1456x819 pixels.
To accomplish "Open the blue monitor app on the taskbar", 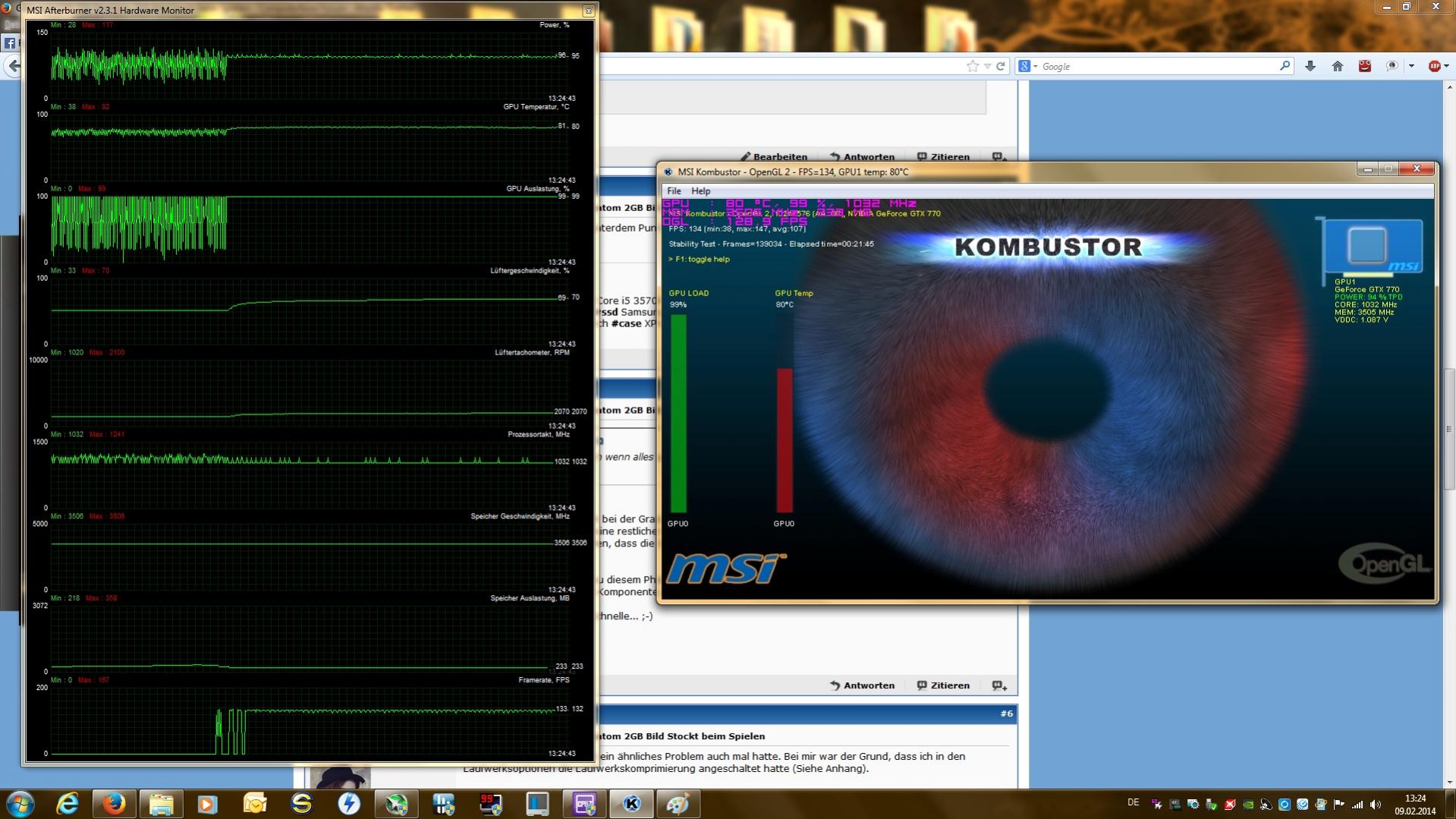I will [537, 803].
